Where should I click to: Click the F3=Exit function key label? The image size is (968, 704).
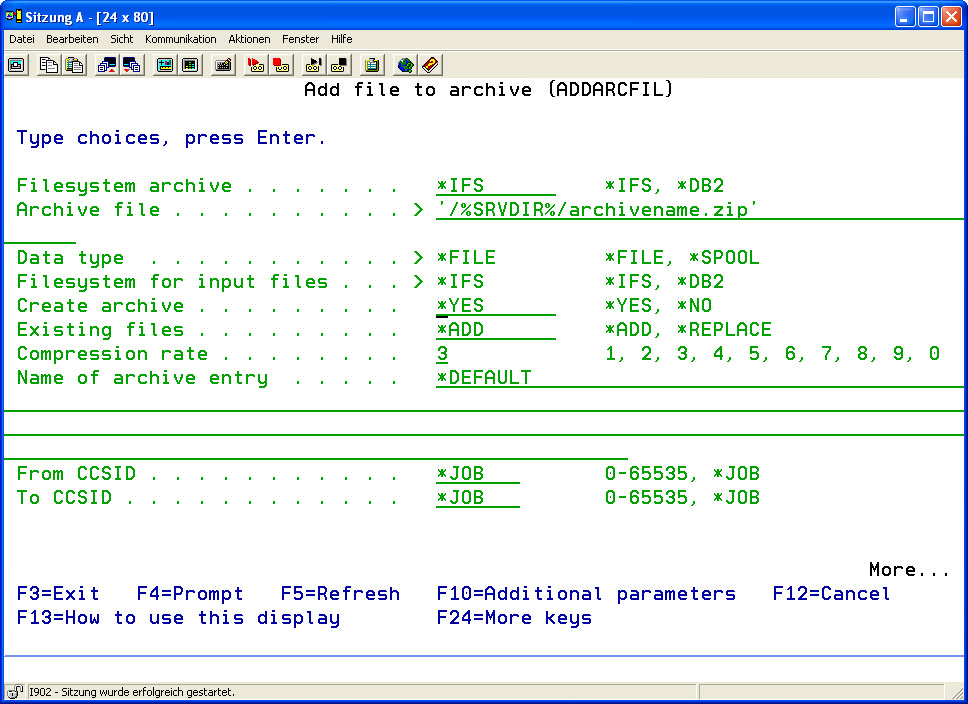pos(58,594)
